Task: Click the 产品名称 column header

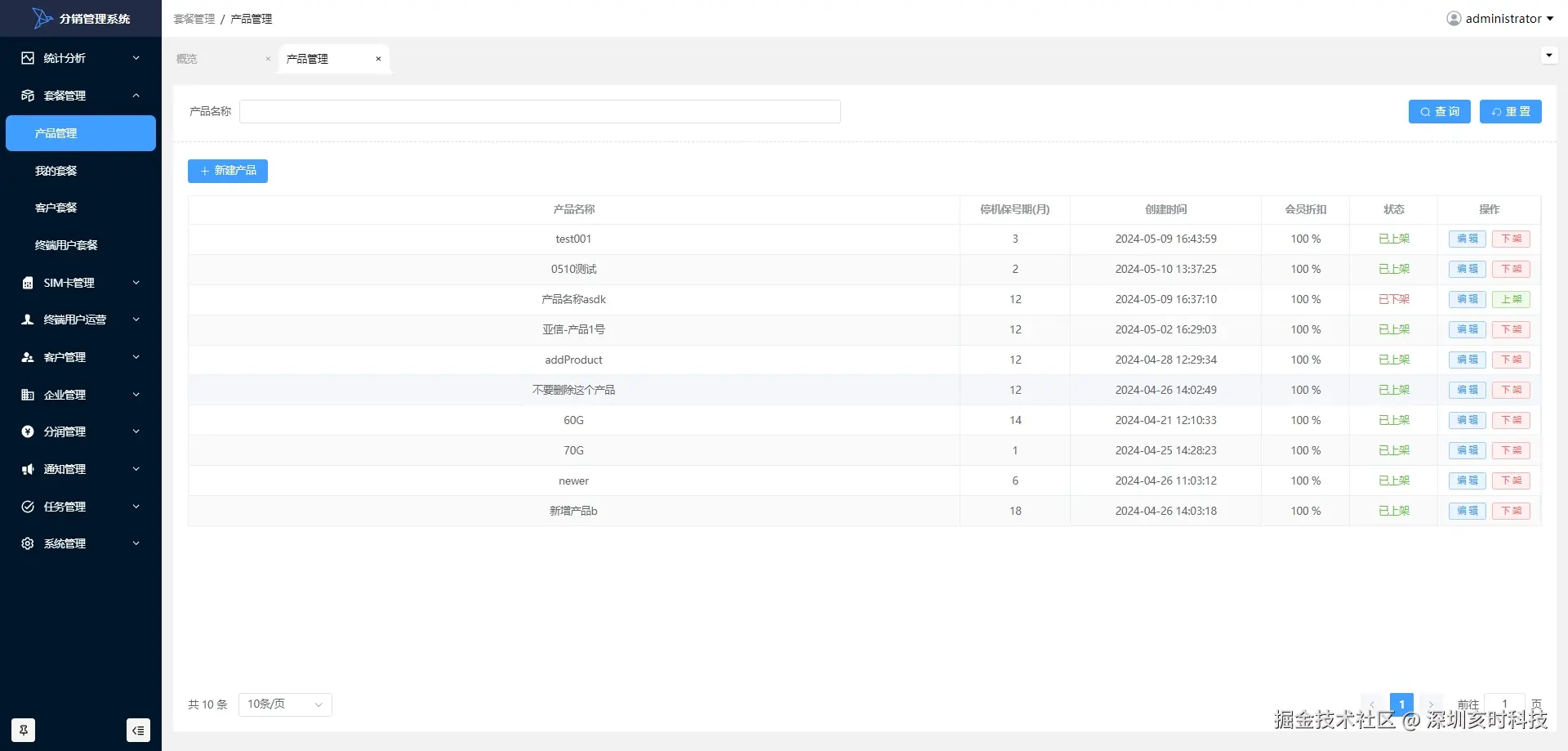Action: point(574,210)
